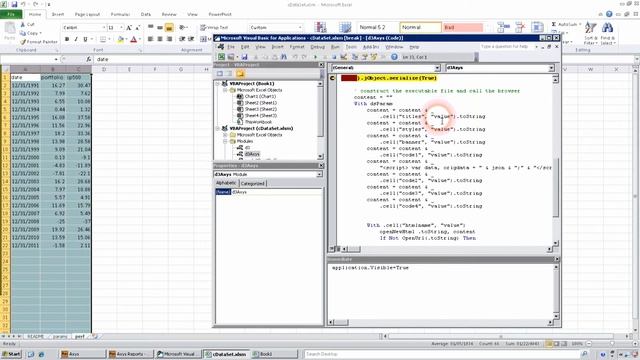Image resolution: width=640 pixels, height=360 pixels.
Task: Switch to Normal view in Excel status bar
Action: (549, 344)
